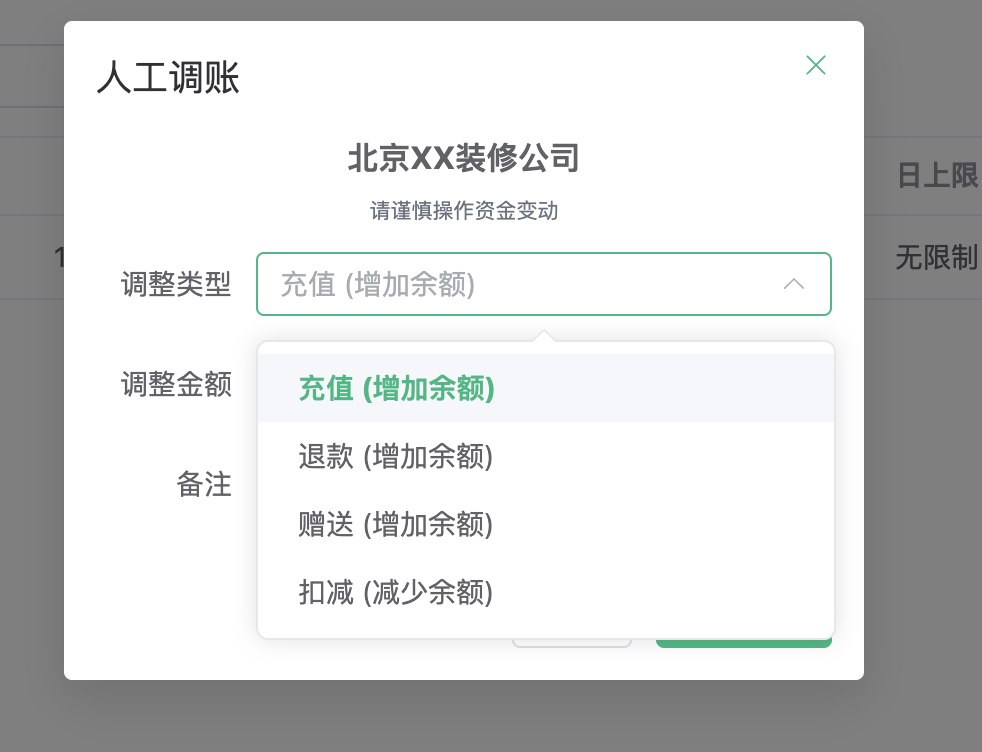Click the 备注 field label

pos(204,484)
